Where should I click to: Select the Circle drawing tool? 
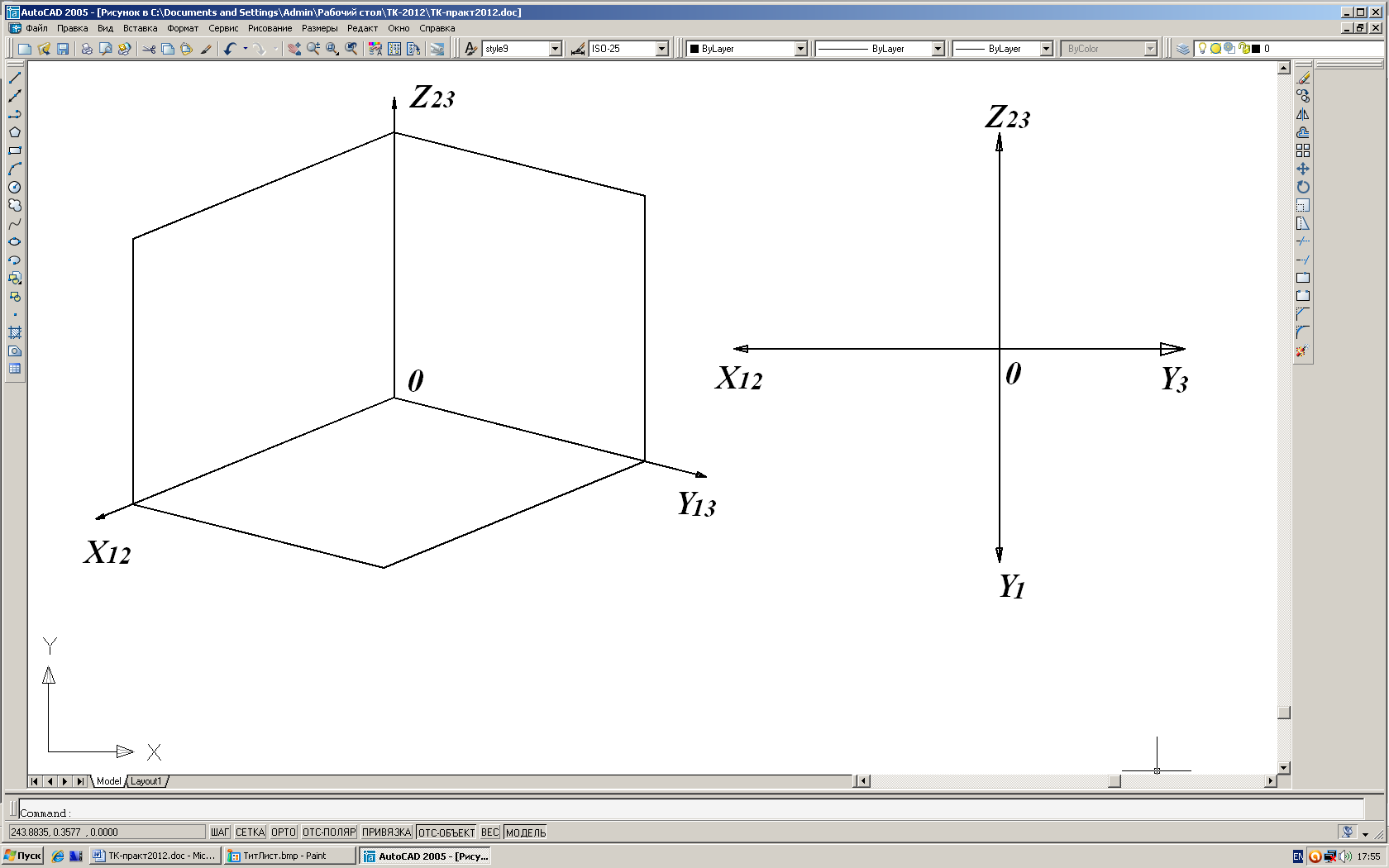[x=15, y=187]
